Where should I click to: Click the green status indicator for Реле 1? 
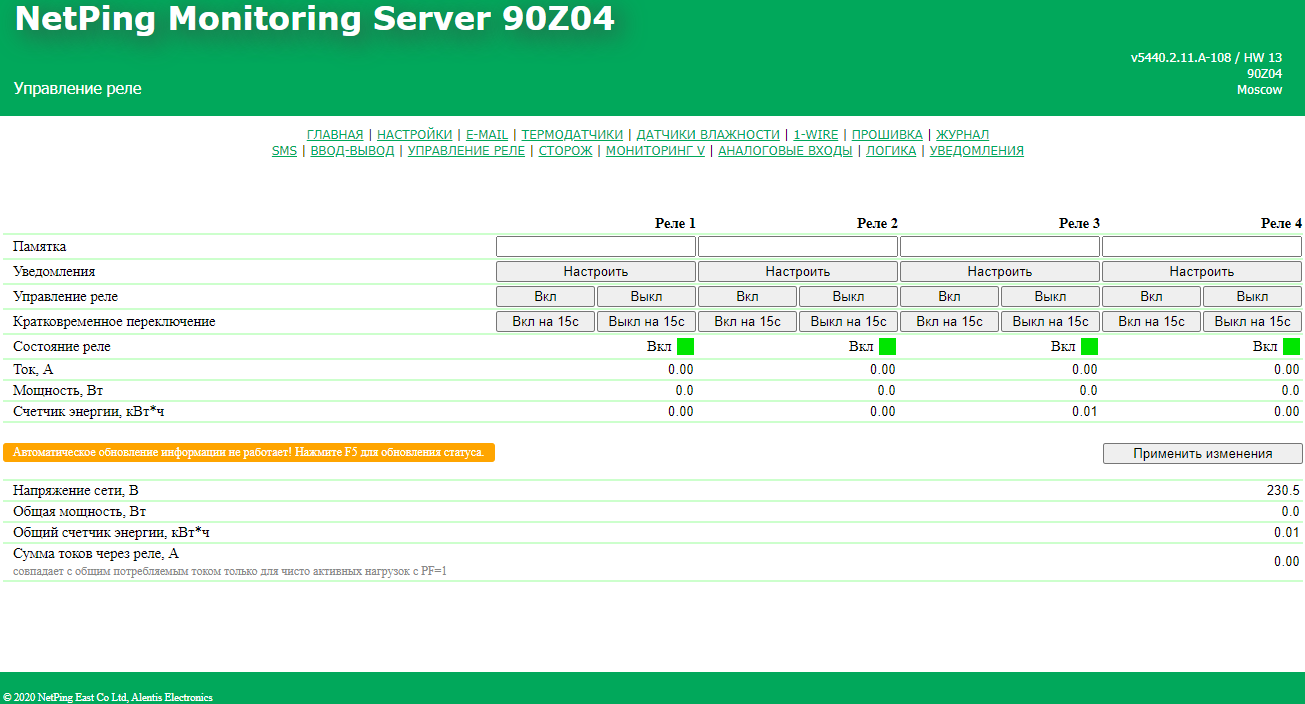point(685,347)
